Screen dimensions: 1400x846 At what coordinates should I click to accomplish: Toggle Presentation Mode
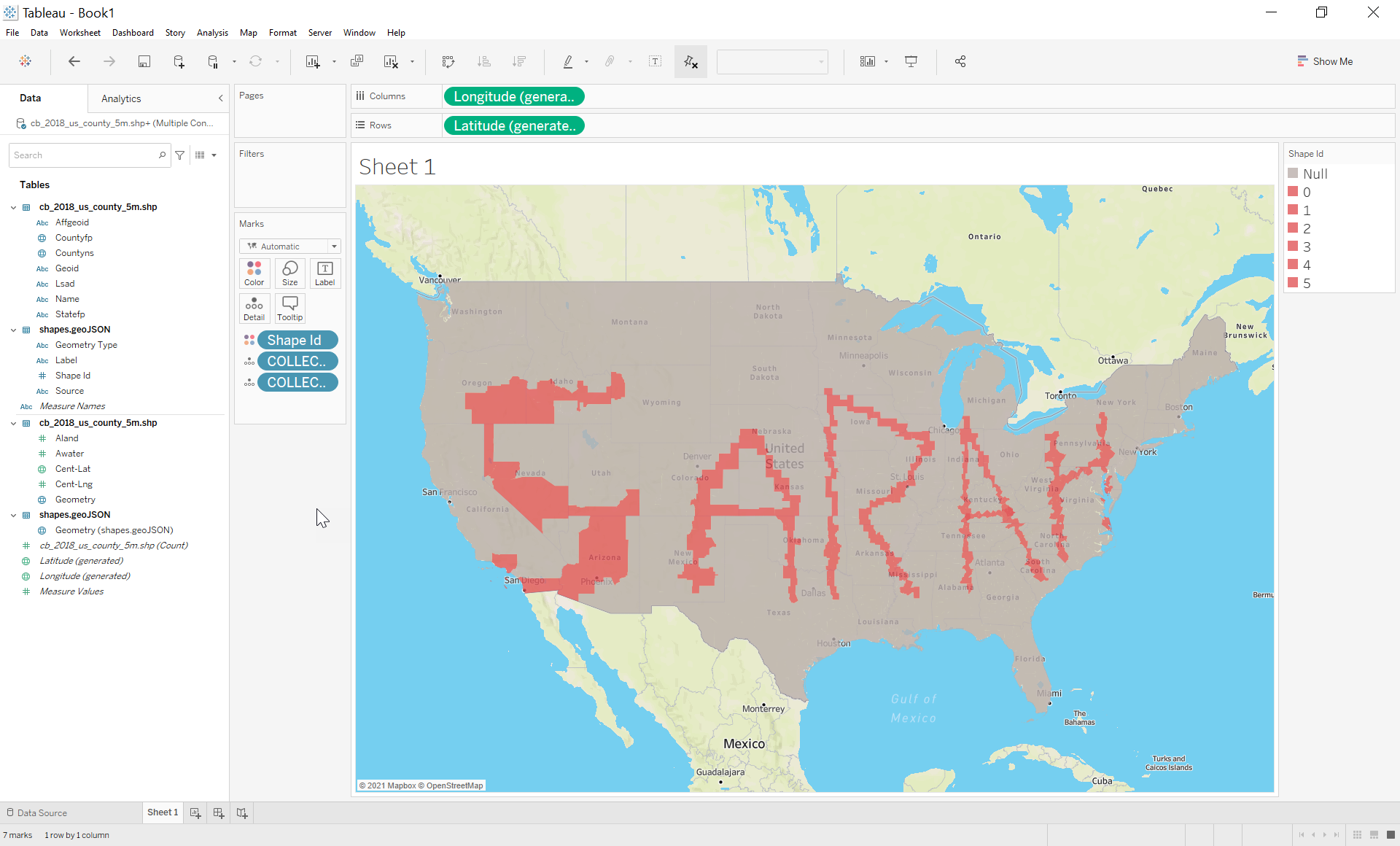point(911,61)
